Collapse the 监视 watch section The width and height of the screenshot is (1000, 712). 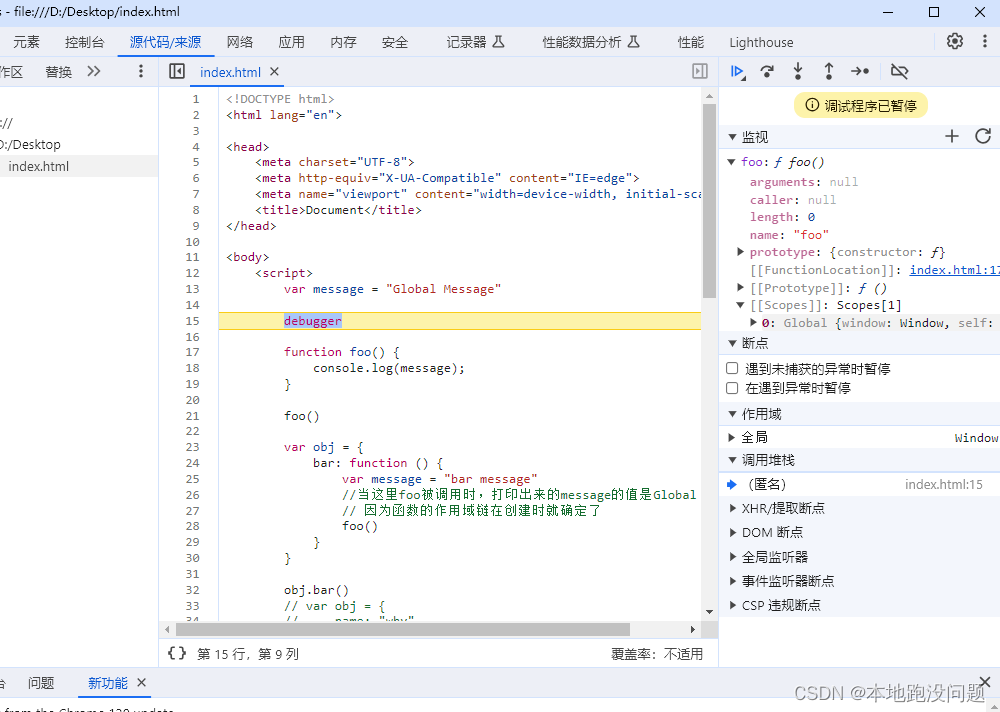point(732,137)
